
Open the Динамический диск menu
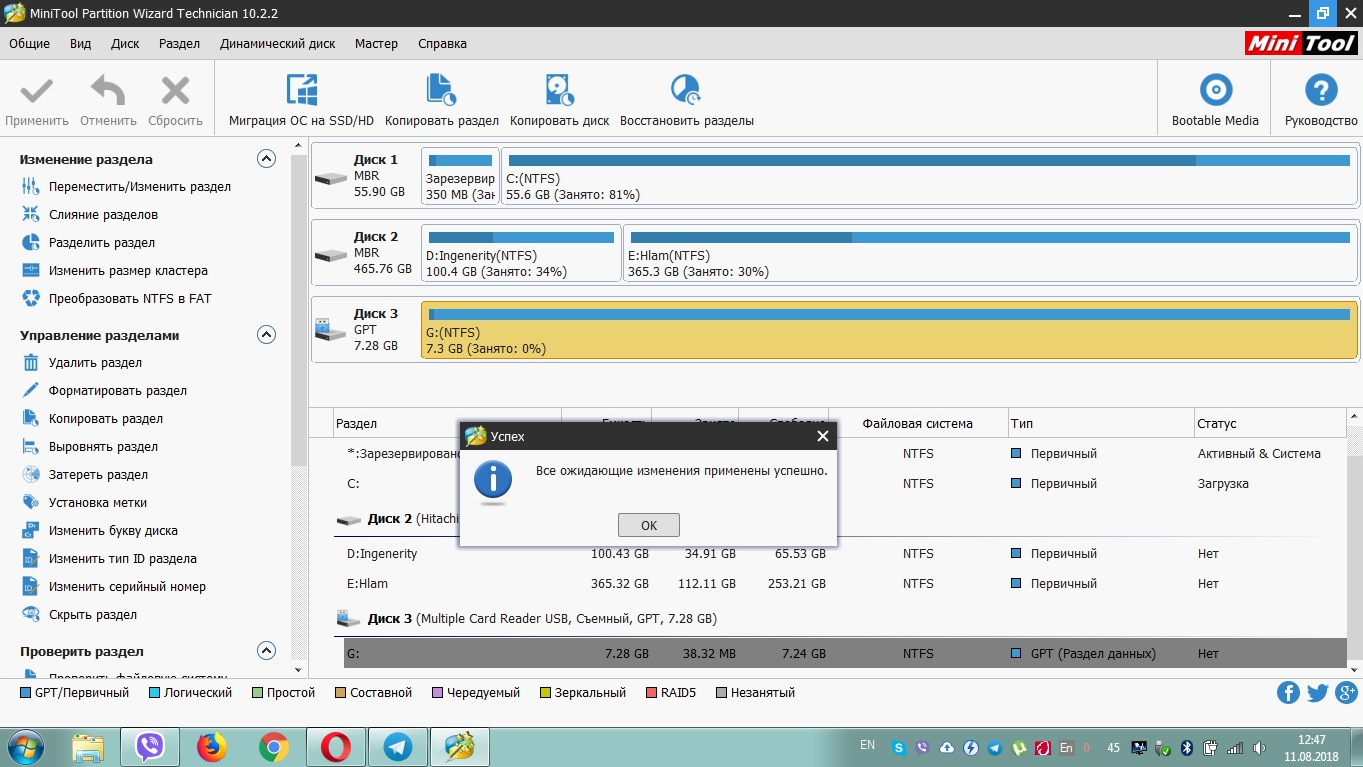(x=278, y=44)
